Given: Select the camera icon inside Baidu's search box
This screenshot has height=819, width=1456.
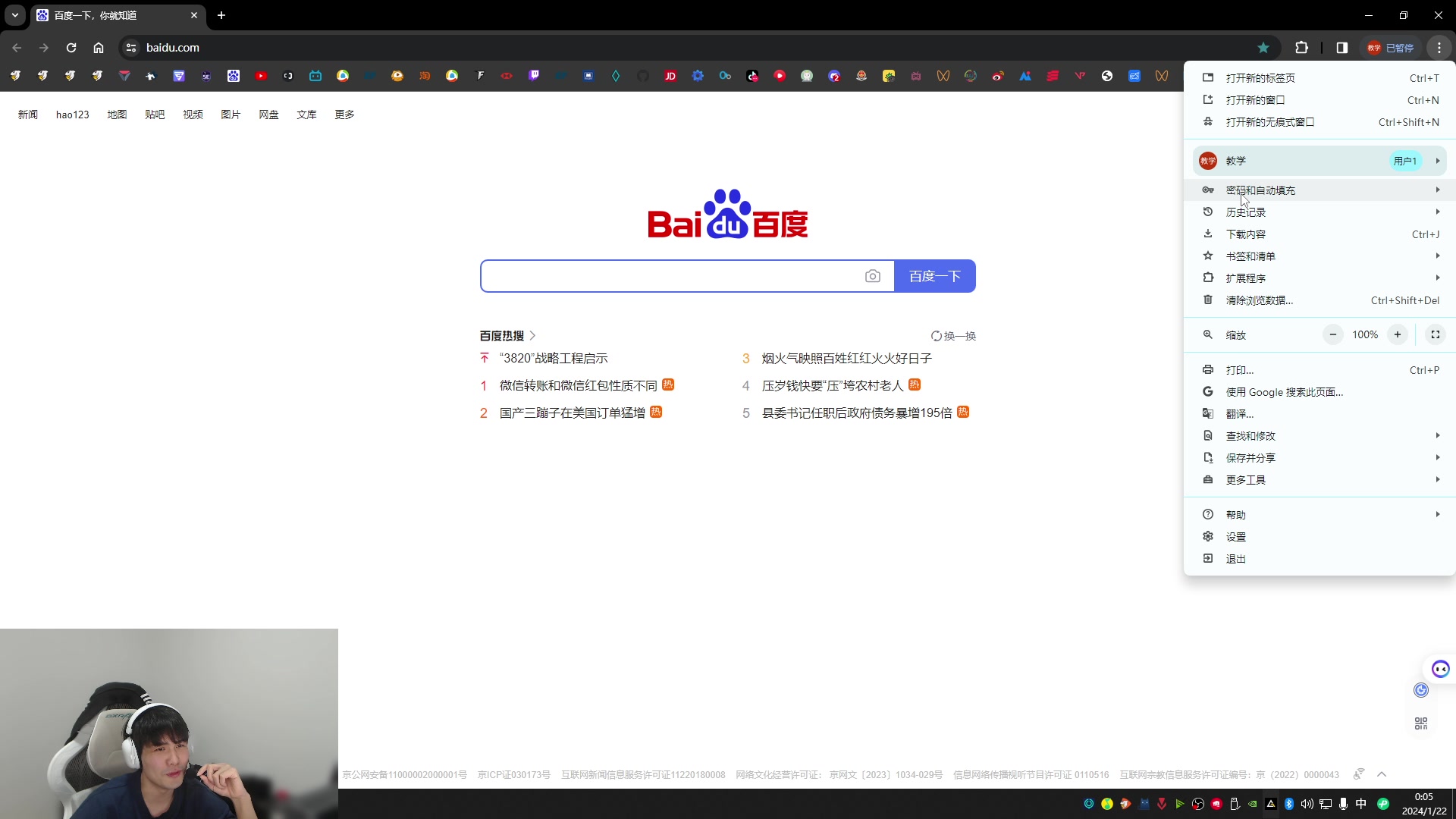Looking at the screenshot, I should tap(874, 276).
